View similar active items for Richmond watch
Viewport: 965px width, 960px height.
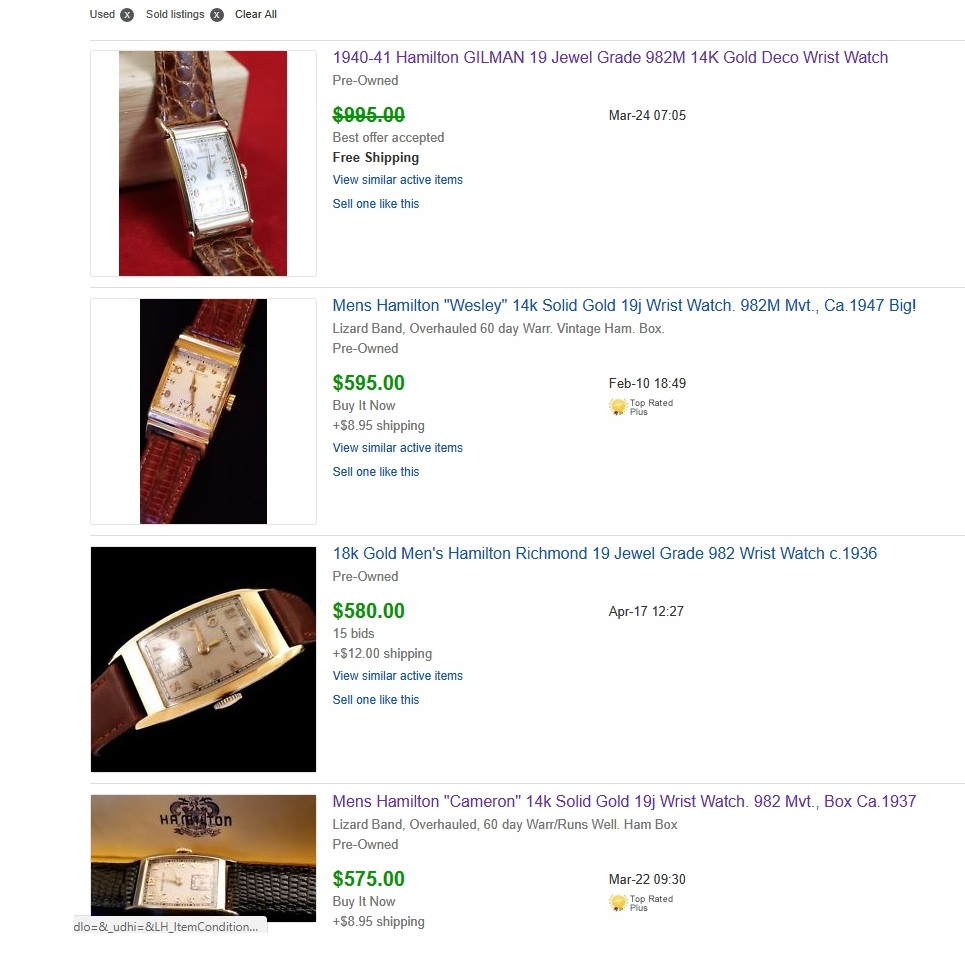397,676
